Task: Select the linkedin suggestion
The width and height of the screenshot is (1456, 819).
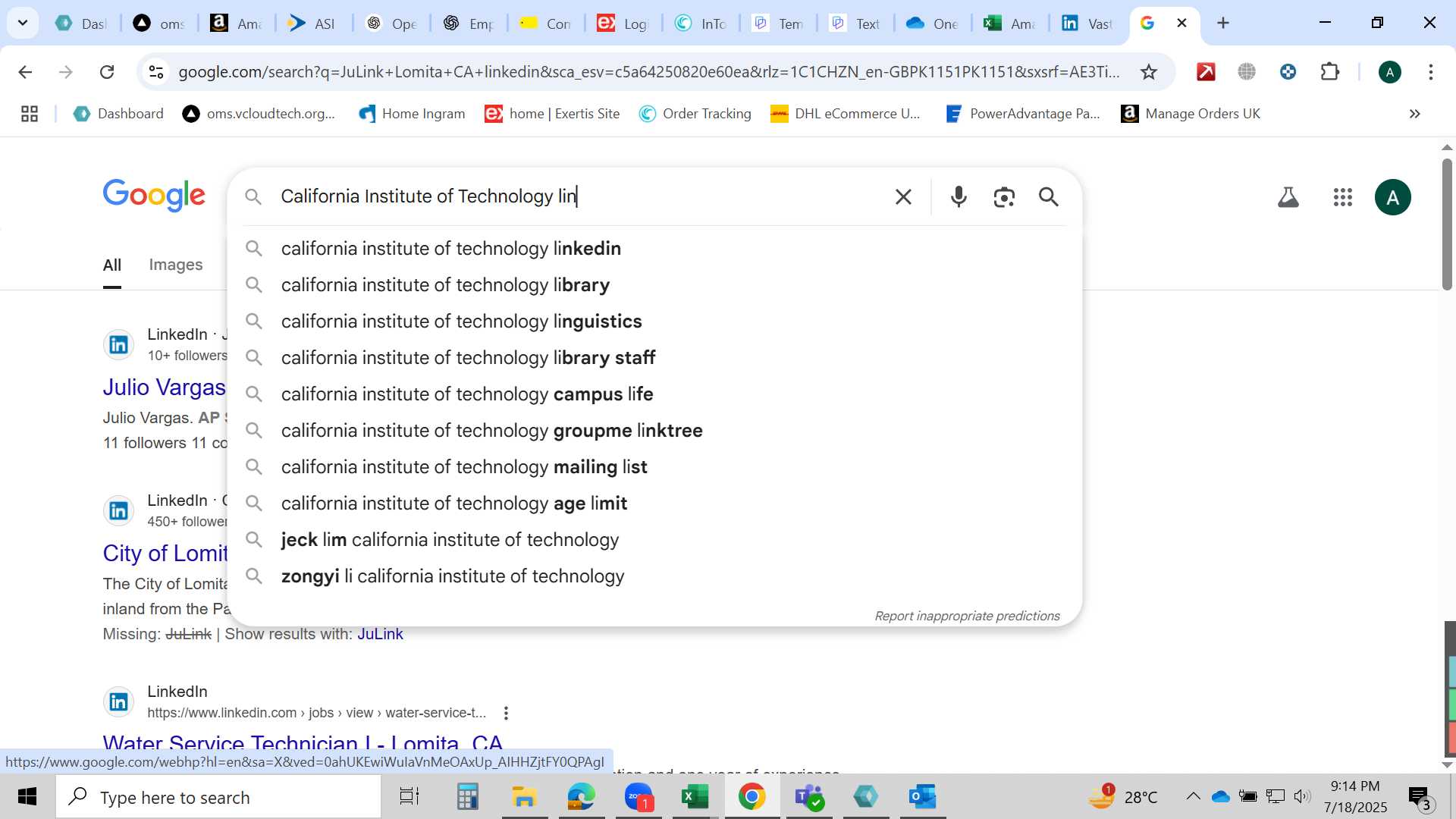Action: pyautogui.click(x=654, y=249)
